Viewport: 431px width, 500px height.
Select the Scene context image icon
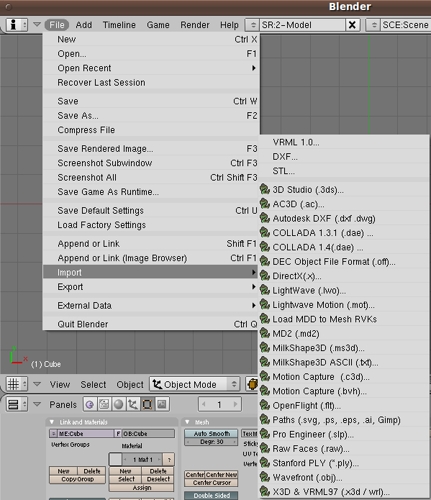pos(162,405)
